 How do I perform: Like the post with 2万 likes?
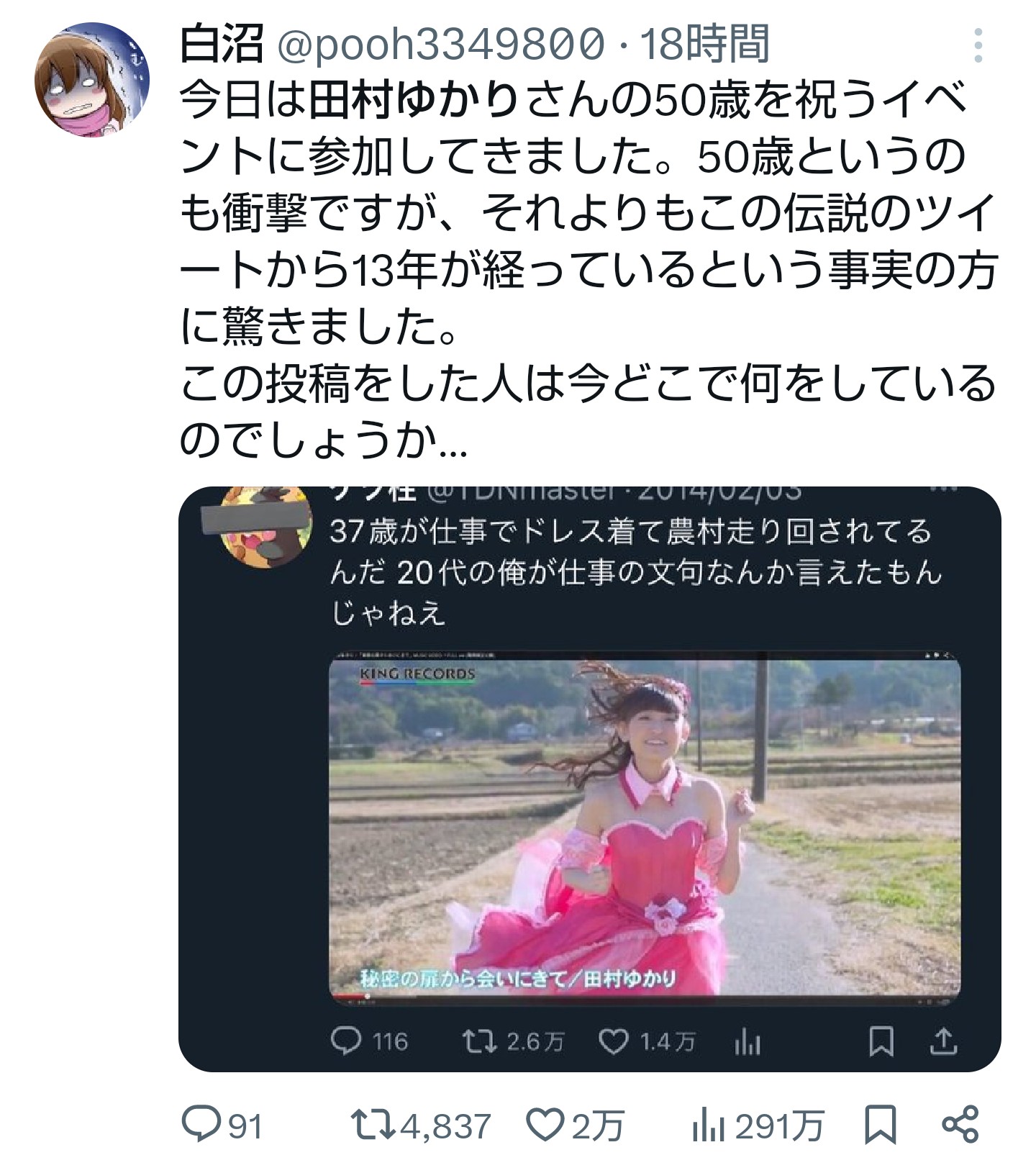click(576, 1125)
